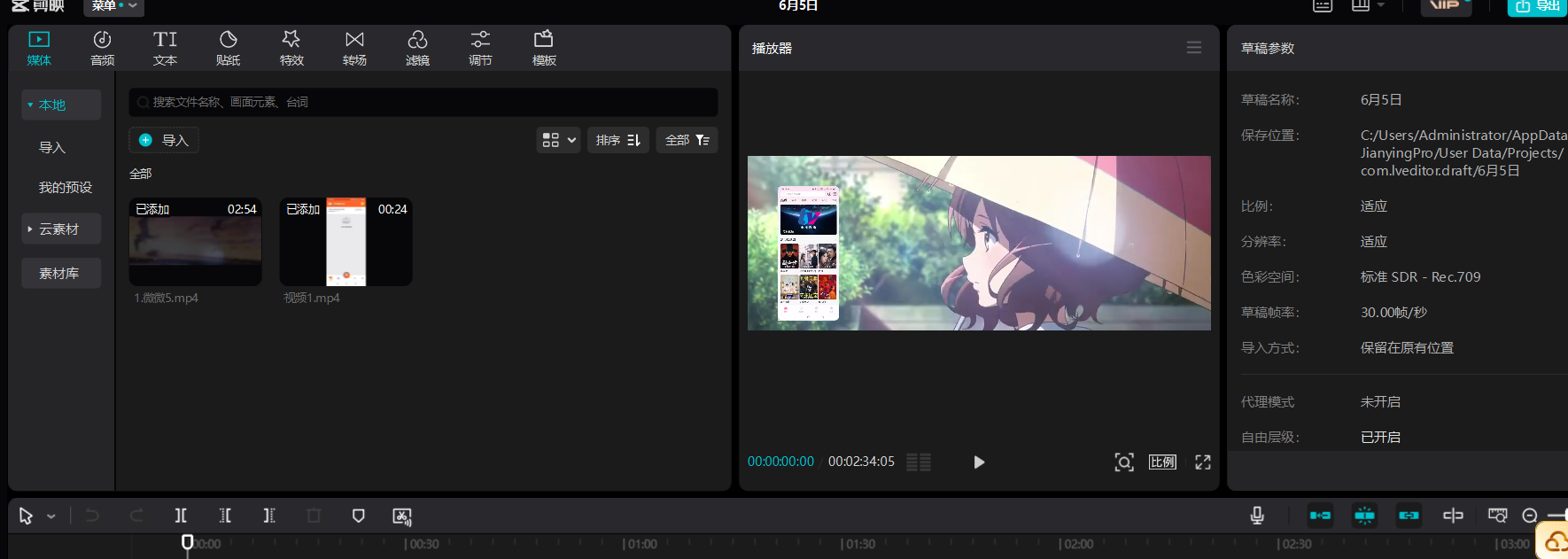Open the orange cloud floating icon
Viewport: 1568px width, 559px height.
click(x=1555, y=541)
